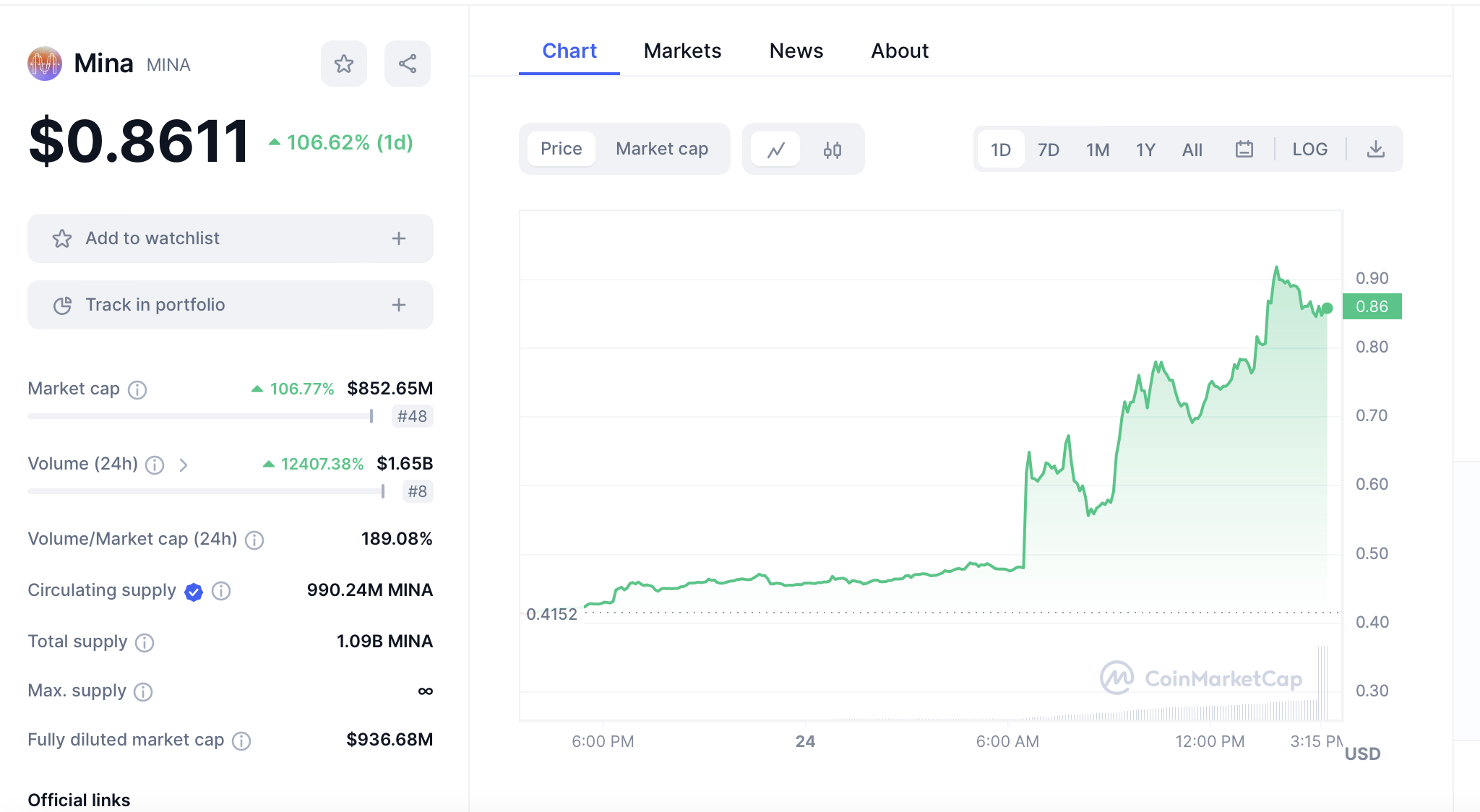Click the share icon next to Mina

coord(408,64)
